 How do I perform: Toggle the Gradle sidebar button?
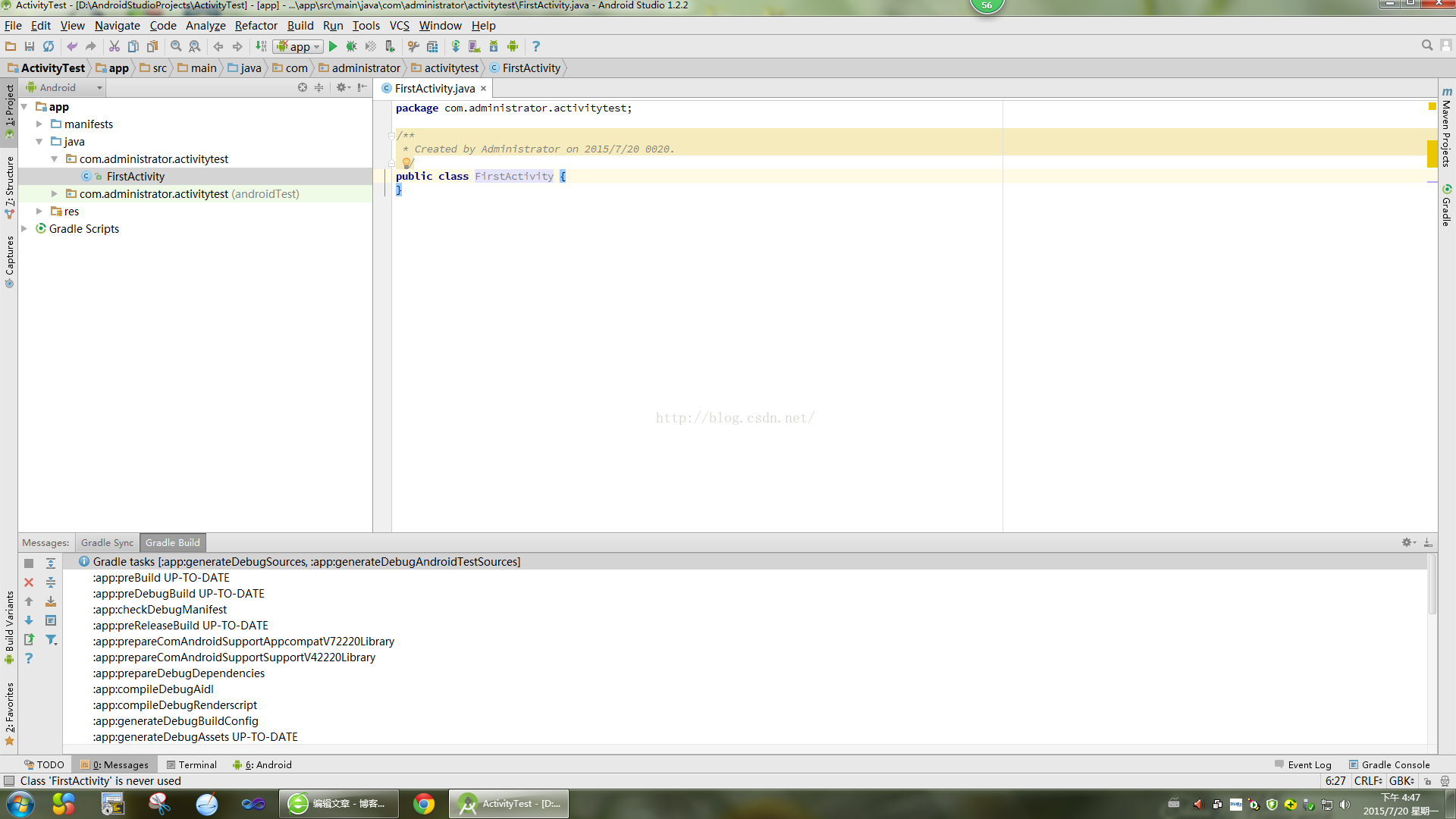click(x=1447, y=205)
